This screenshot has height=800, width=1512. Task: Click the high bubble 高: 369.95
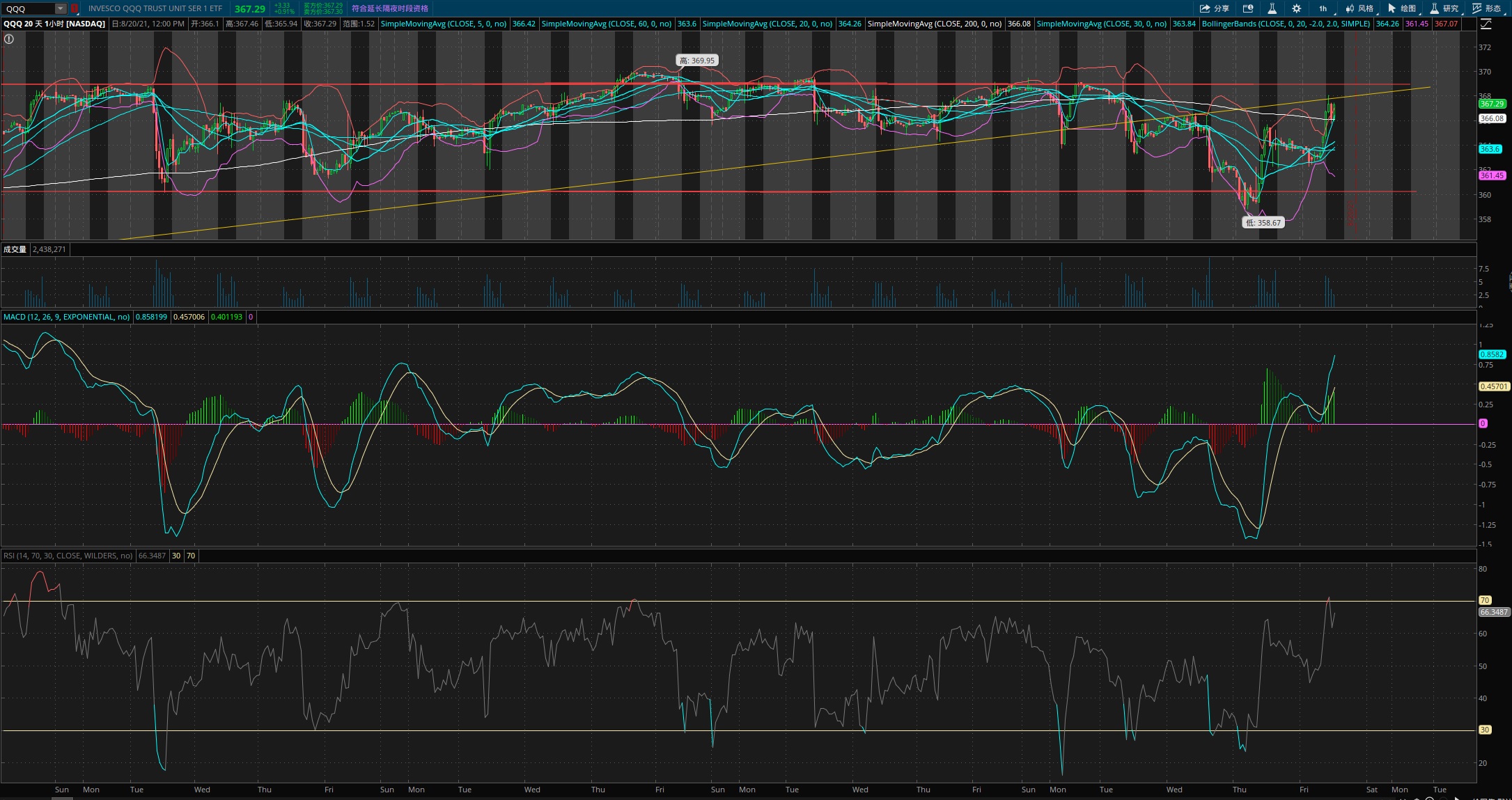coord(697,61)
